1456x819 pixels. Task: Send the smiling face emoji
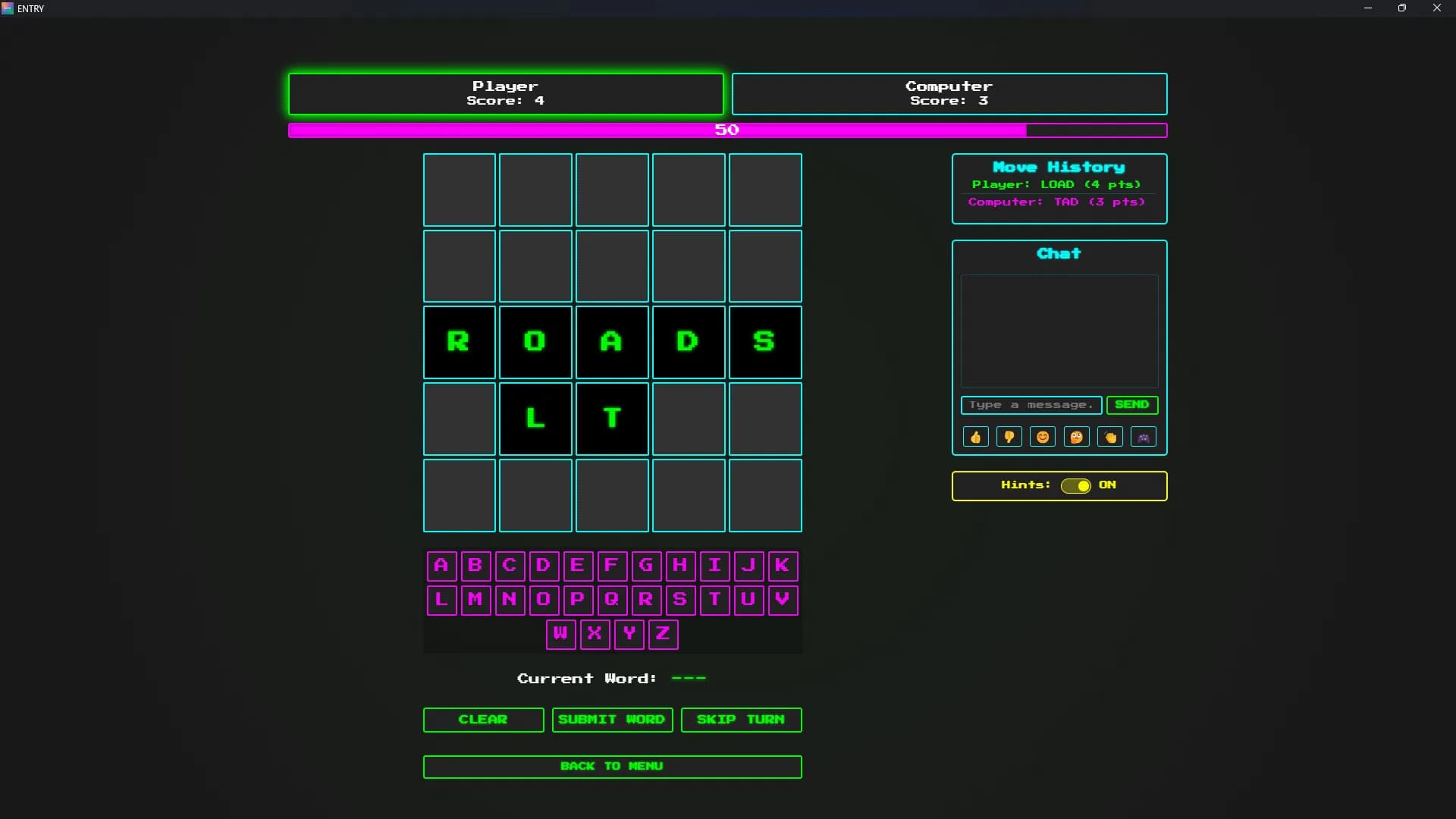(x=1043, y=437)
